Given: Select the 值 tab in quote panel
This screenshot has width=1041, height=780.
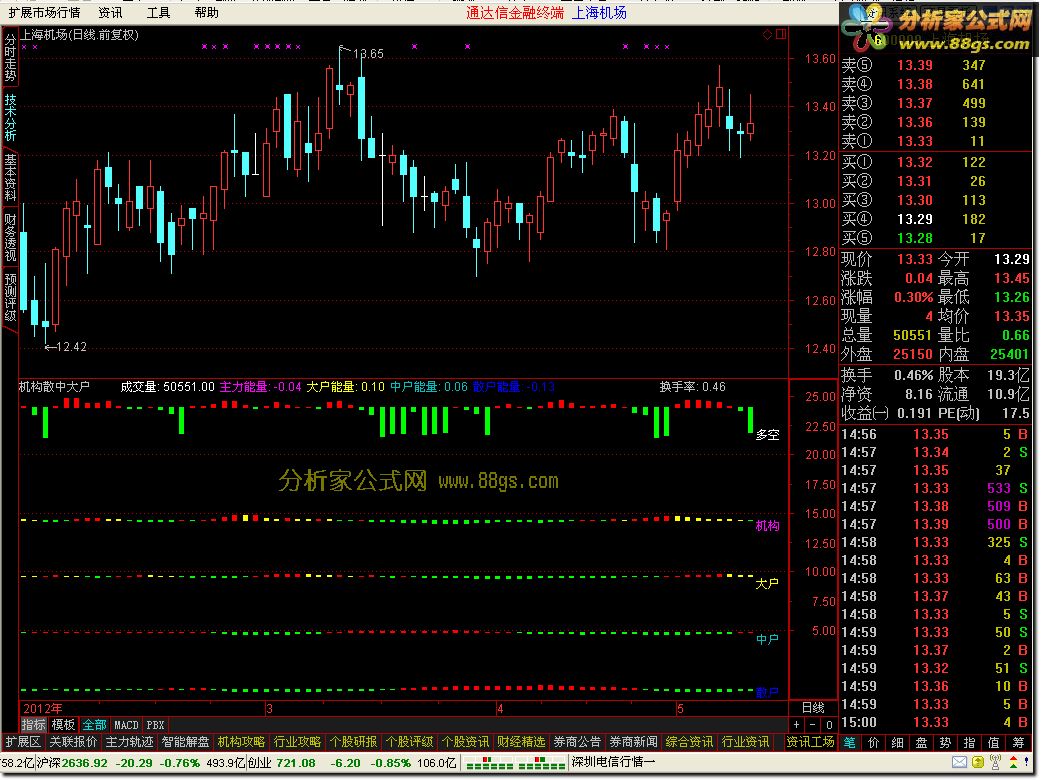Looking at the screenshot, I should click(x=993, y=743).
